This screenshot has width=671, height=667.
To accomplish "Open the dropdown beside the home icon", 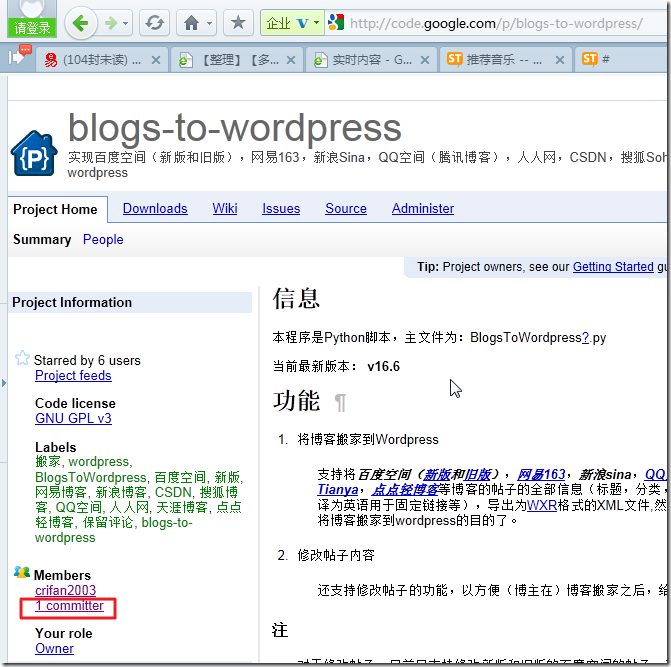I will tap(209, 23).
